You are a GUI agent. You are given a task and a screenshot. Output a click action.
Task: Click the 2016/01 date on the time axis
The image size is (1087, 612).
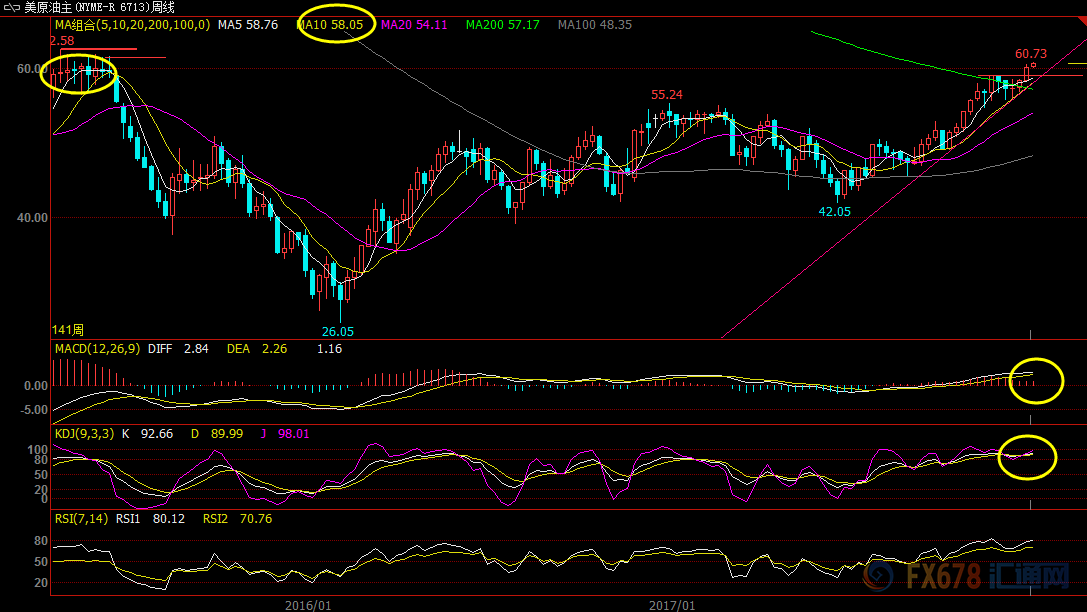[x=307, y=605]
